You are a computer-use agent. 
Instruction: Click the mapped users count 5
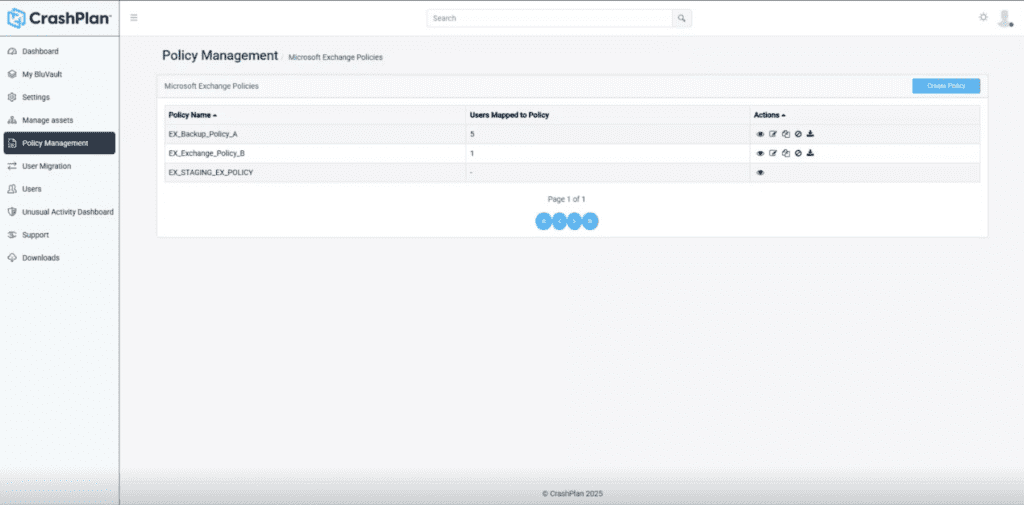click(472, 134)
